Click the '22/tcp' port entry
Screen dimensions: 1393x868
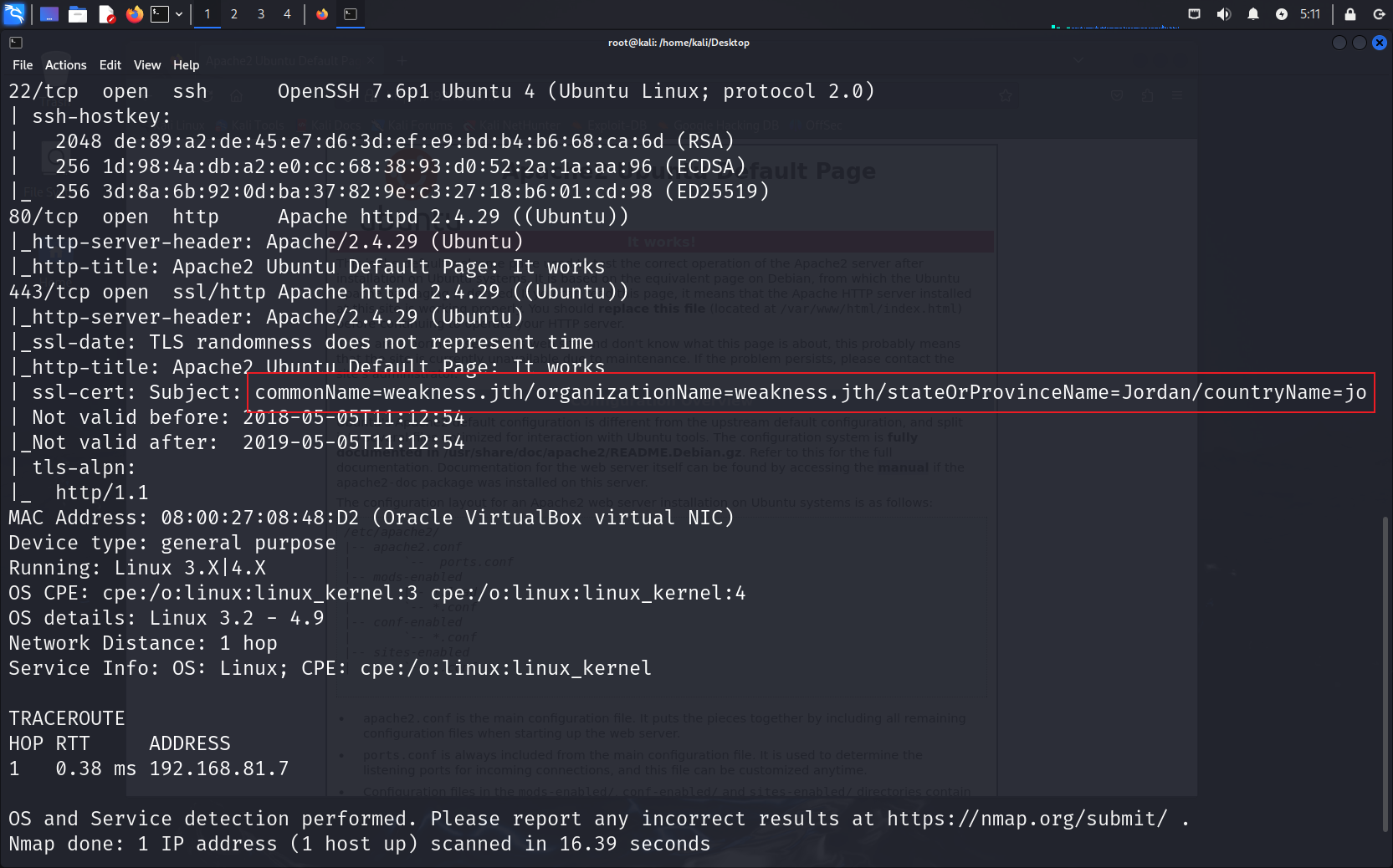pyautogui.click(x=44, y=91)
